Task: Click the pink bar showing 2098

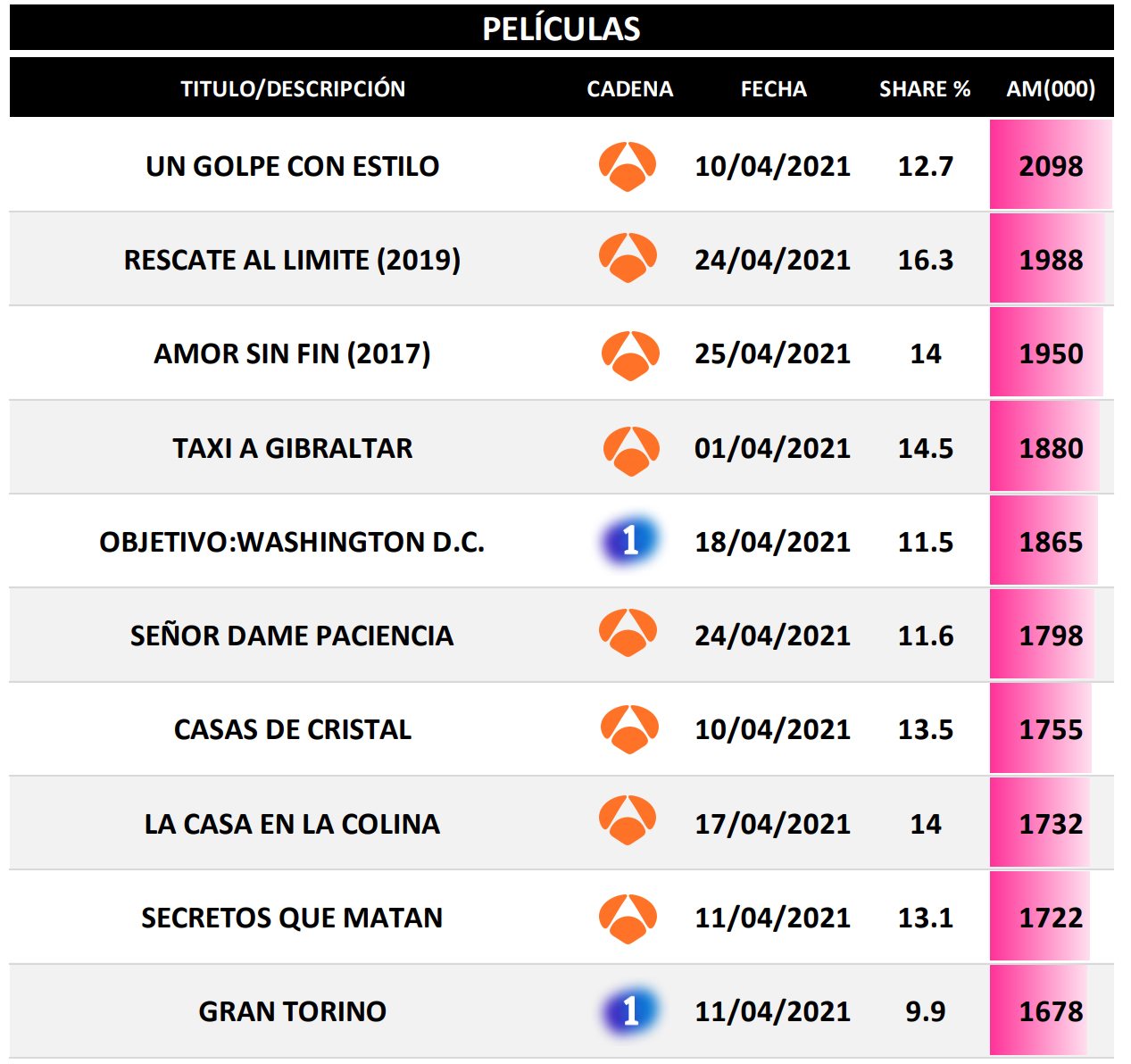Action: (x=1051, y=166)
